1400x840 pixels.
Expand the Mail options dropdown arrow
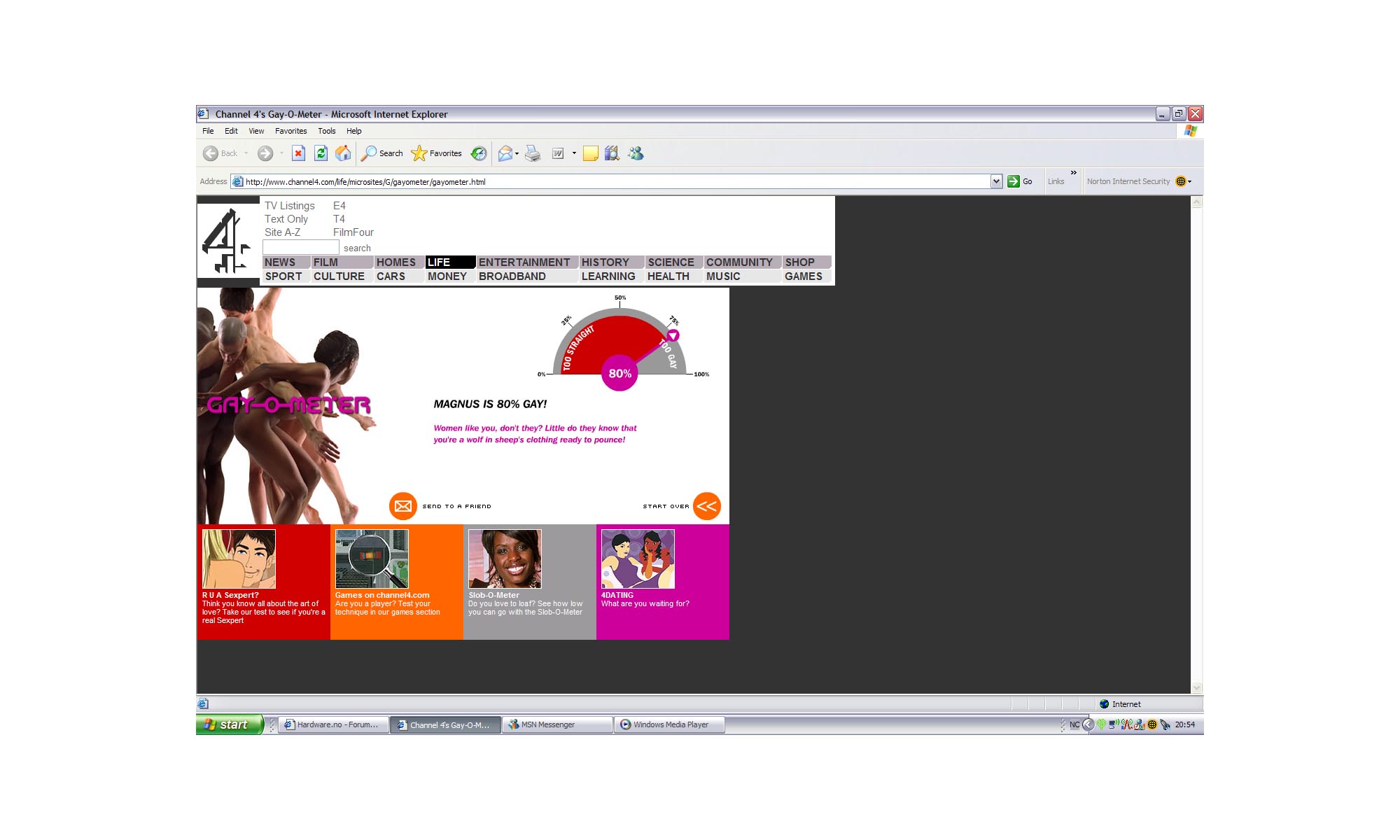pyautogui.click(x=517, y=153)
